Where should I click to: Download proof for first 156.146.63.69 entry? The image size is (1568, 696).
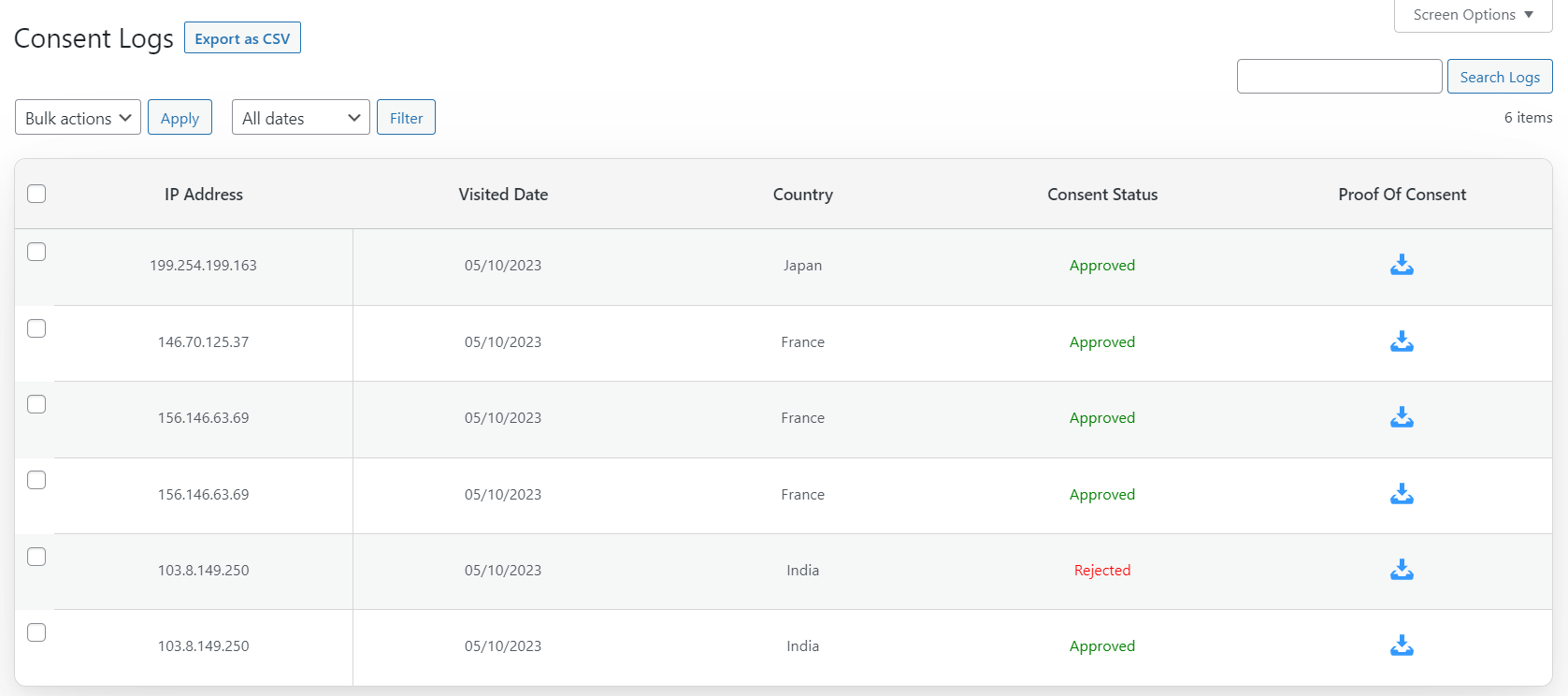tap(1401, 418)
